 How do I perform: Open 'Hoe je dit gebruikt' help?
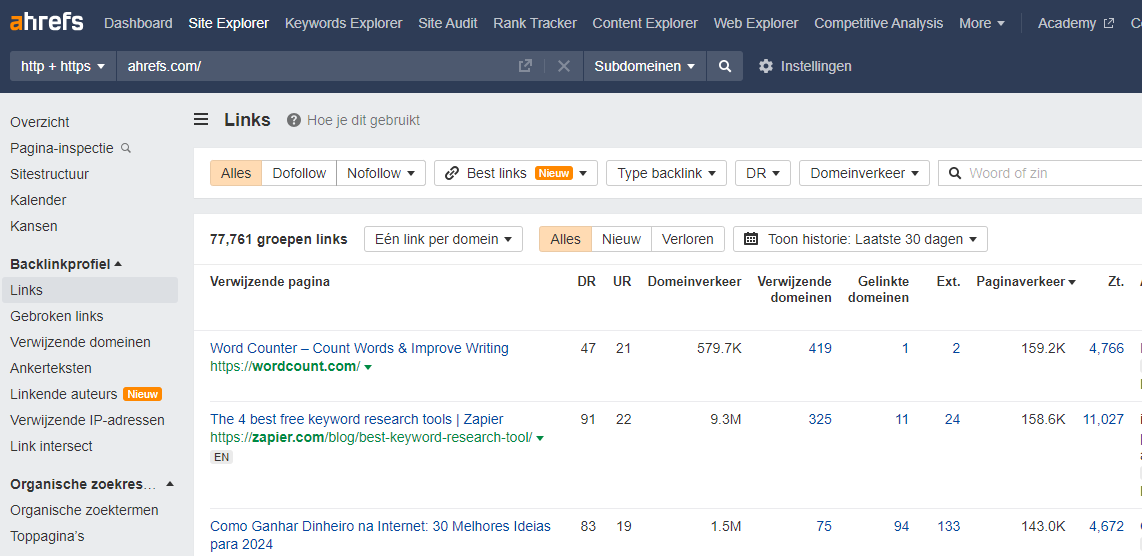coord(353,120)
